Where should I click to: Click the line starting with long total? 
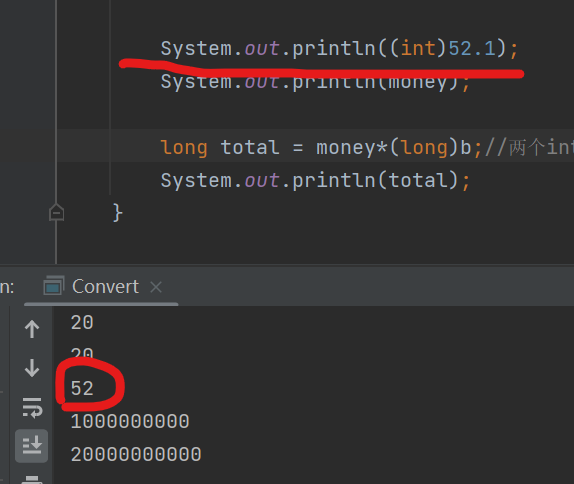(367, 148)
